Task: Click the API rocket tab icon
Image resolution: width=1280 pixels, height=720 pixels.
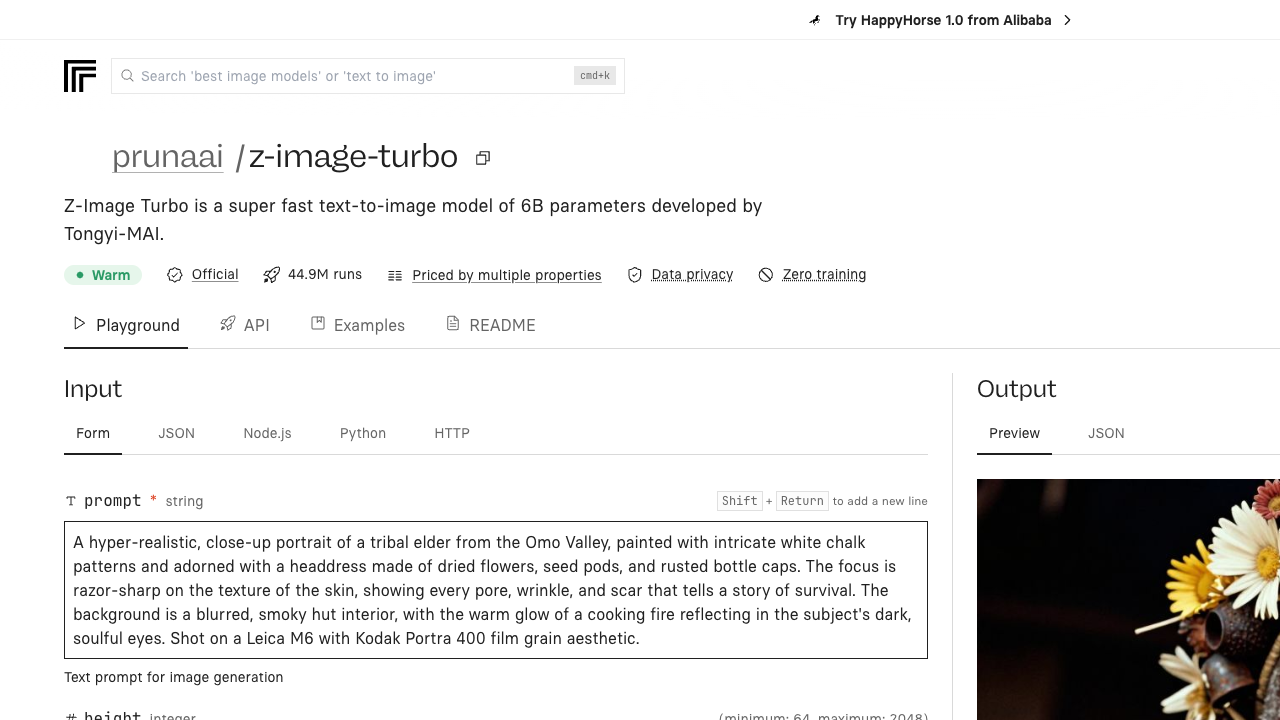Action: (228, 323)
